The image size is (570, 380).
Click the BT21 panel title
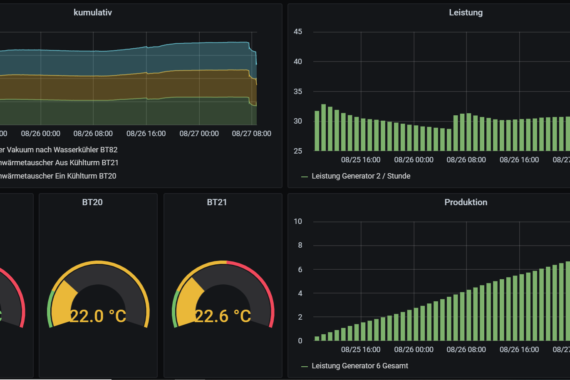pos(217,202)
